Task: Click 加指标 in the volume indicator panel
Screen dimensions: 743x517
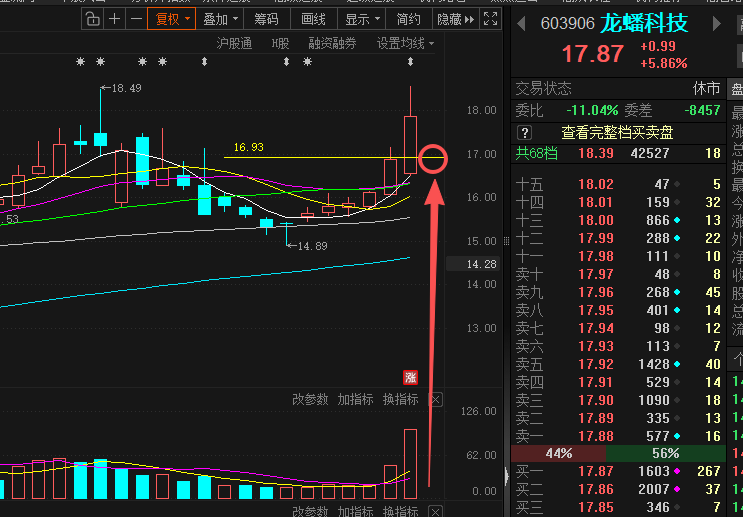Action: point(355,399)
